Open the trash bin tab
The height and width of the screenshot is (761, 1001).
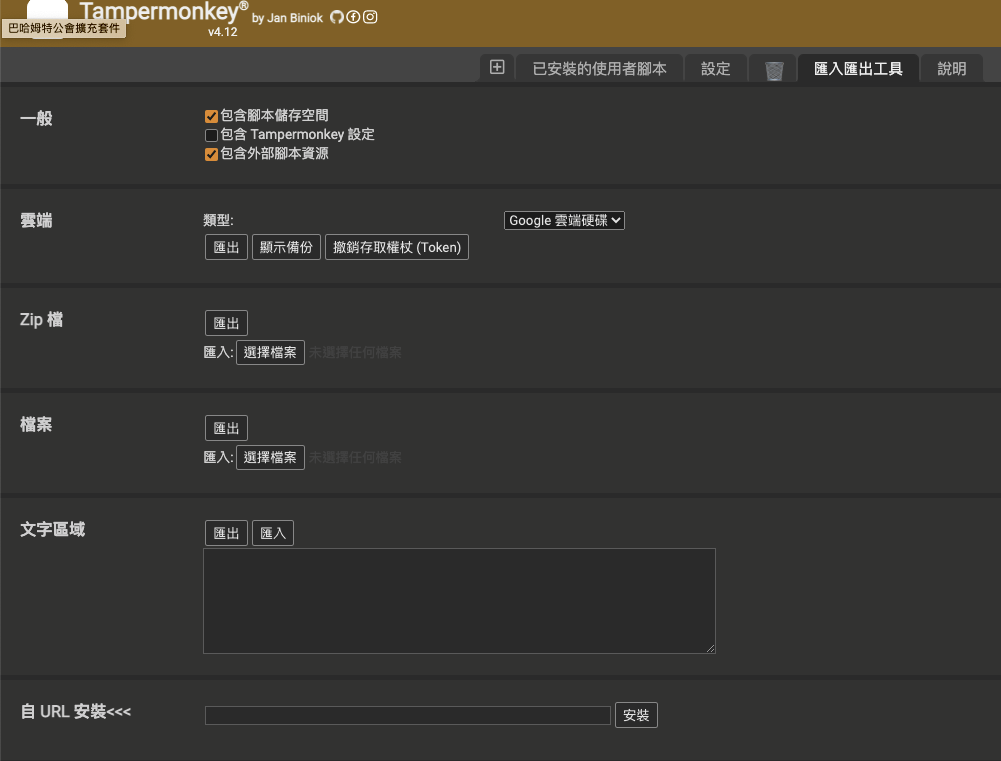[774, 70]
